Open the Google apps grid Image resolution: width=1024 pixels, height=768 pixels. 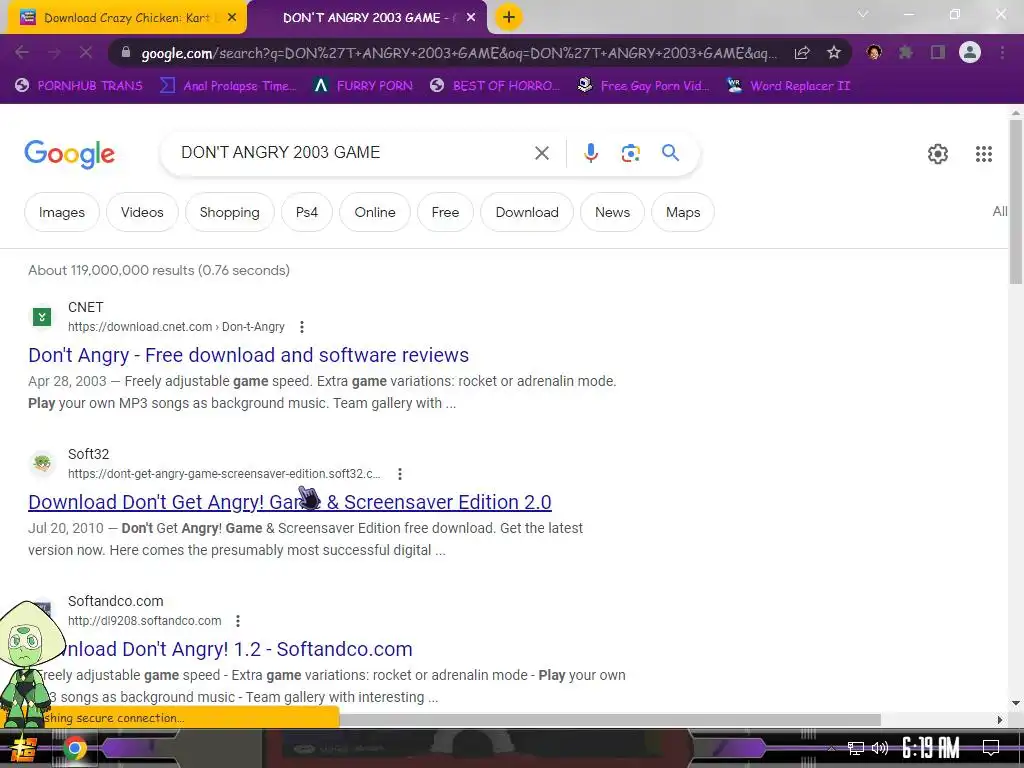984,153
